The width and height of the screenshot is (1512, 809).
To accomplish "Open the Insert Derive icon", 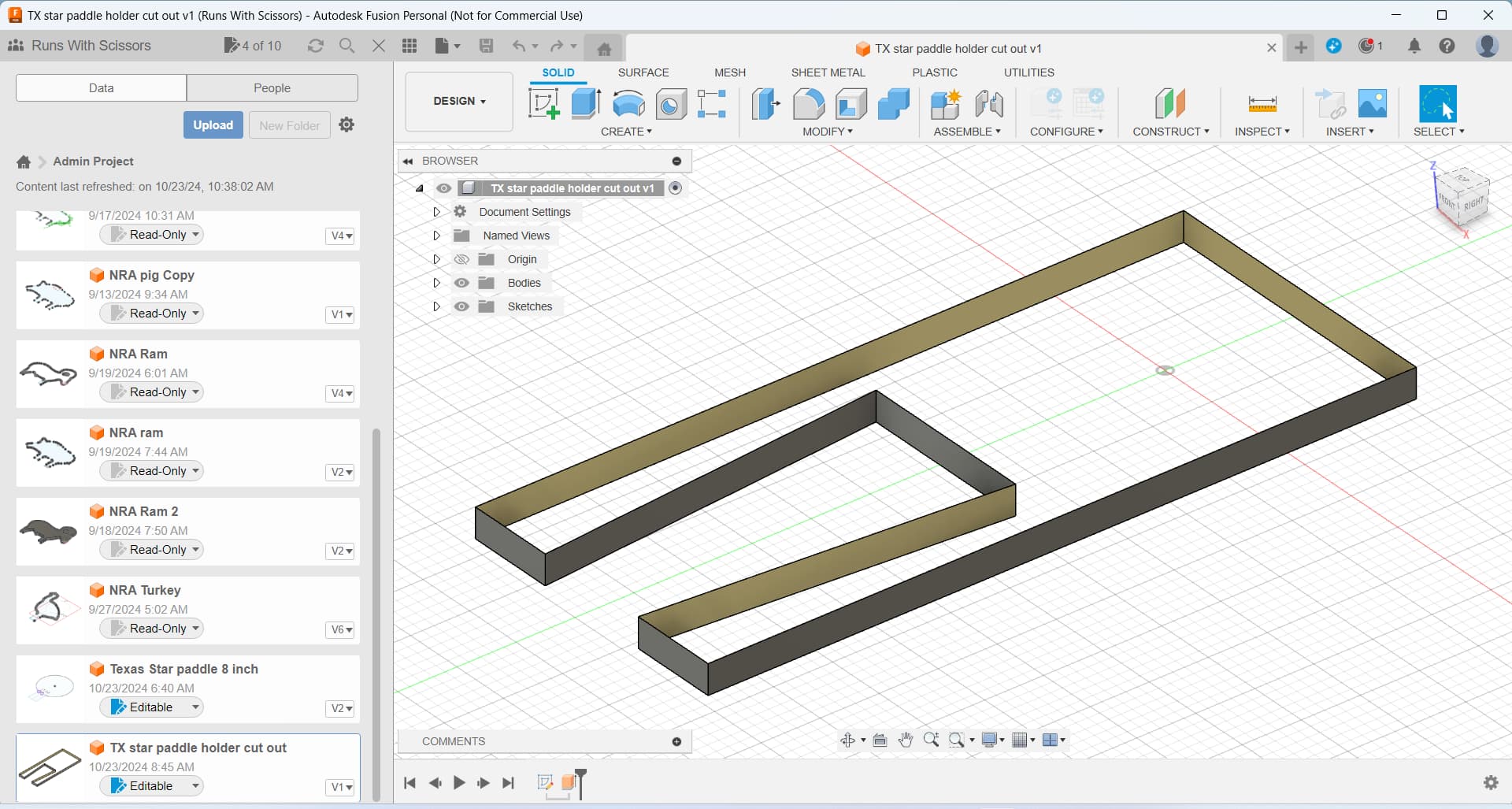I will [x=1331, y=103].
